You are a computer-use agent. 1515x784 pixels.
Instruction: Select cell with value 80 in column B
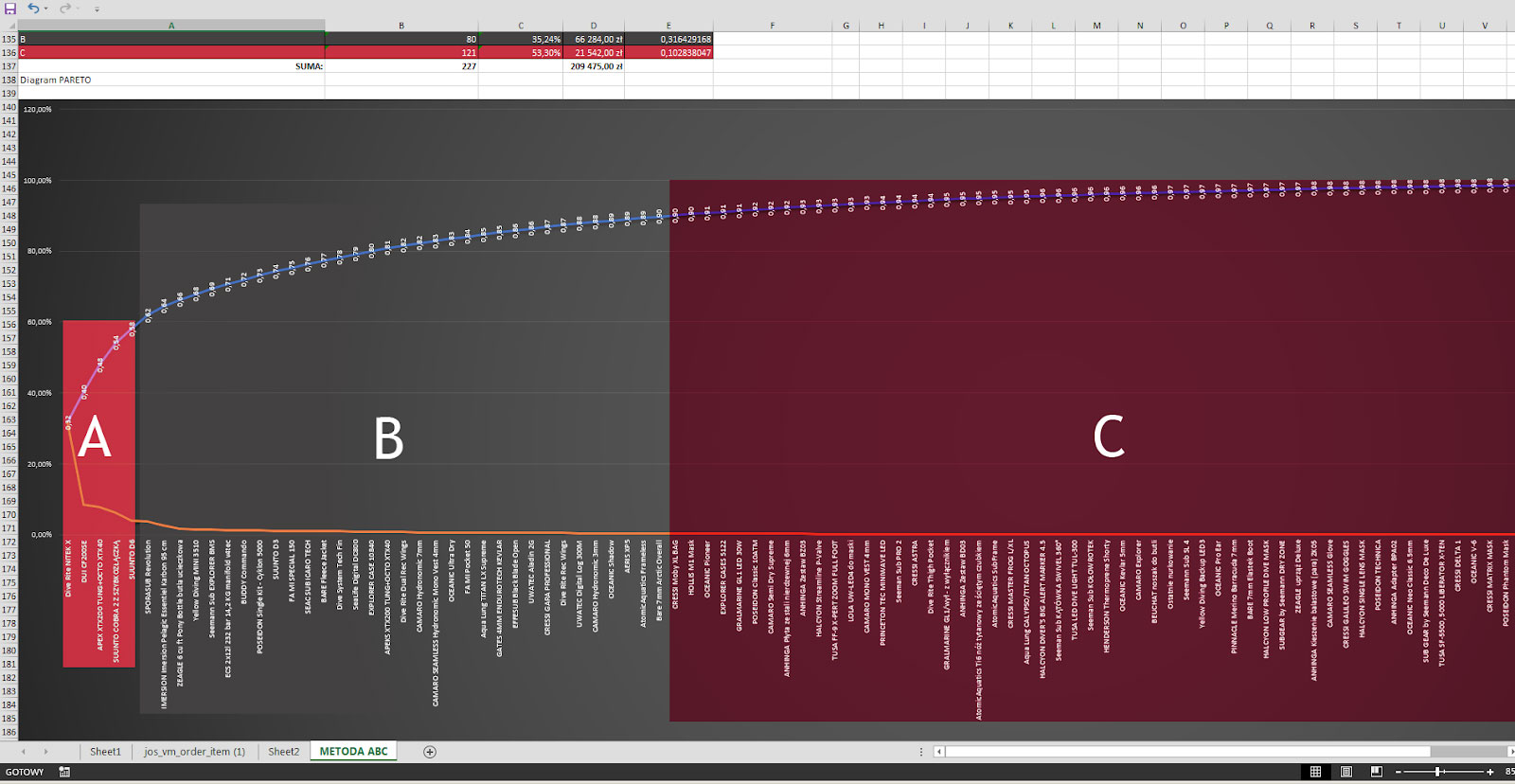pyautogui.click(x=401, y=39)
